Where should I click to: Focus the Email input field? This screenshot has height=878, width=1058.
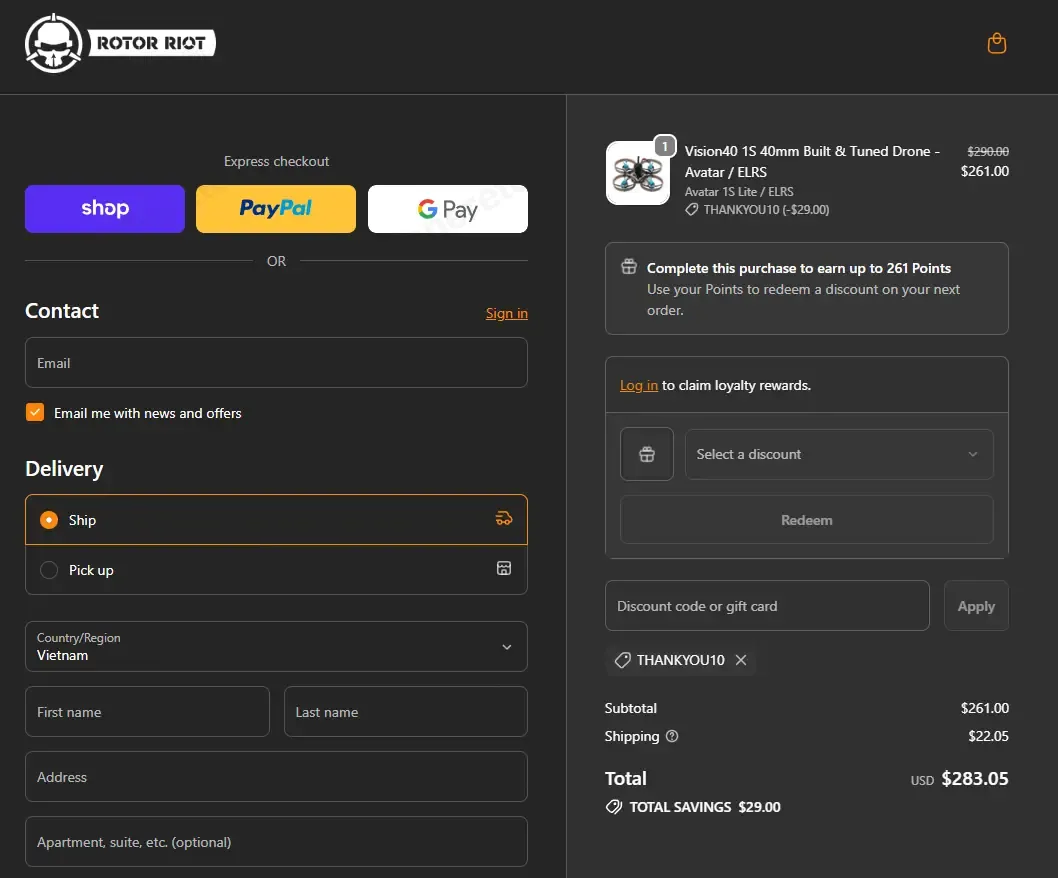pyautogui.click(x=276, y=362)
